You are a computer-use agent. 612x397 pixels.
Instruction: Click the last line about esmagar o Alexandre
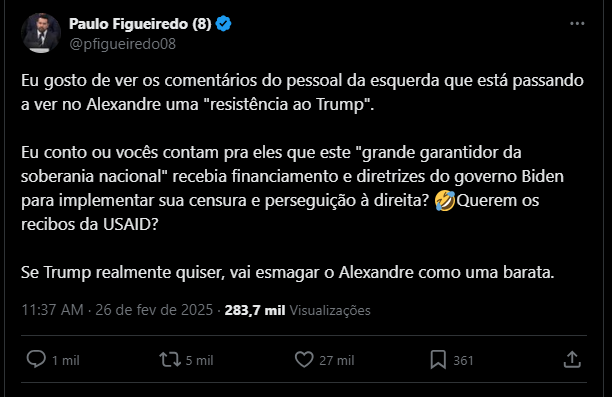288,272
